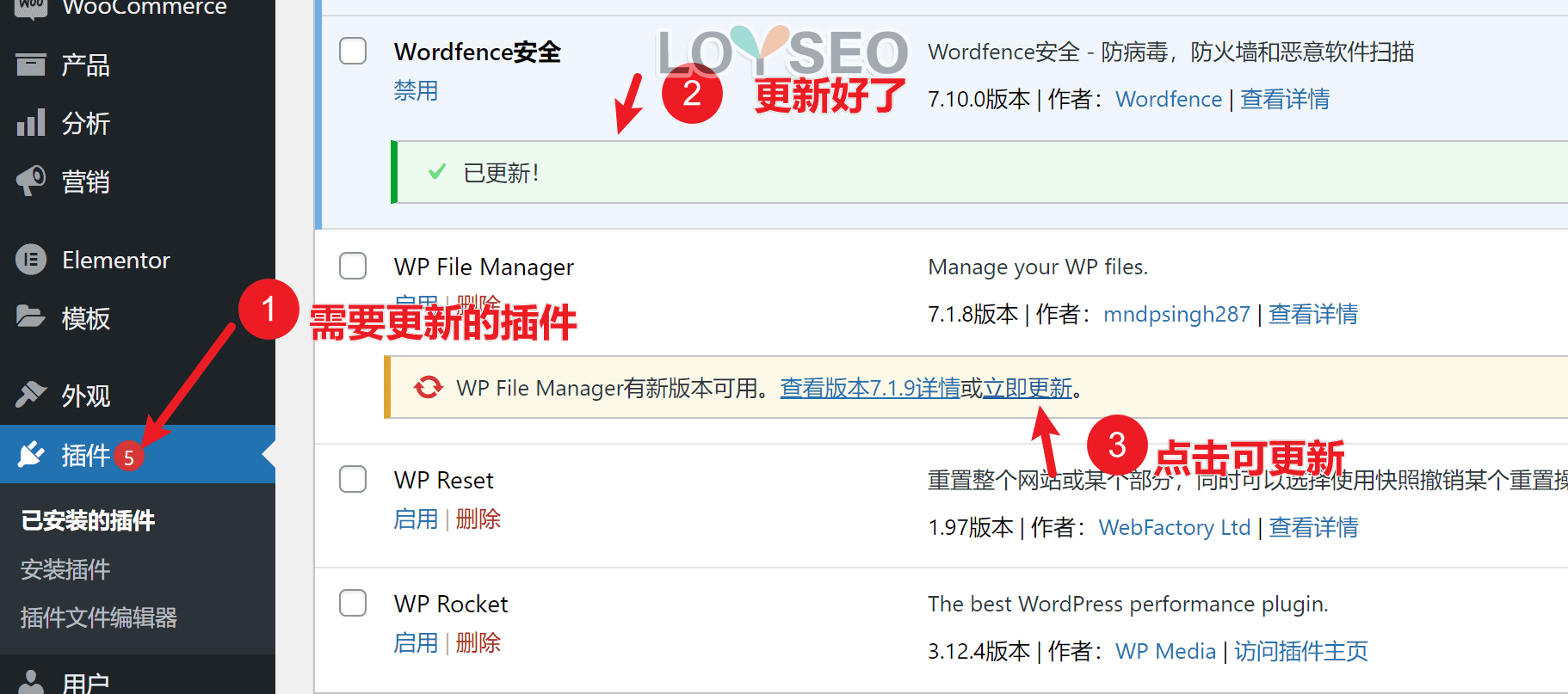Click the 用户 person icon

tap(31, 684)
